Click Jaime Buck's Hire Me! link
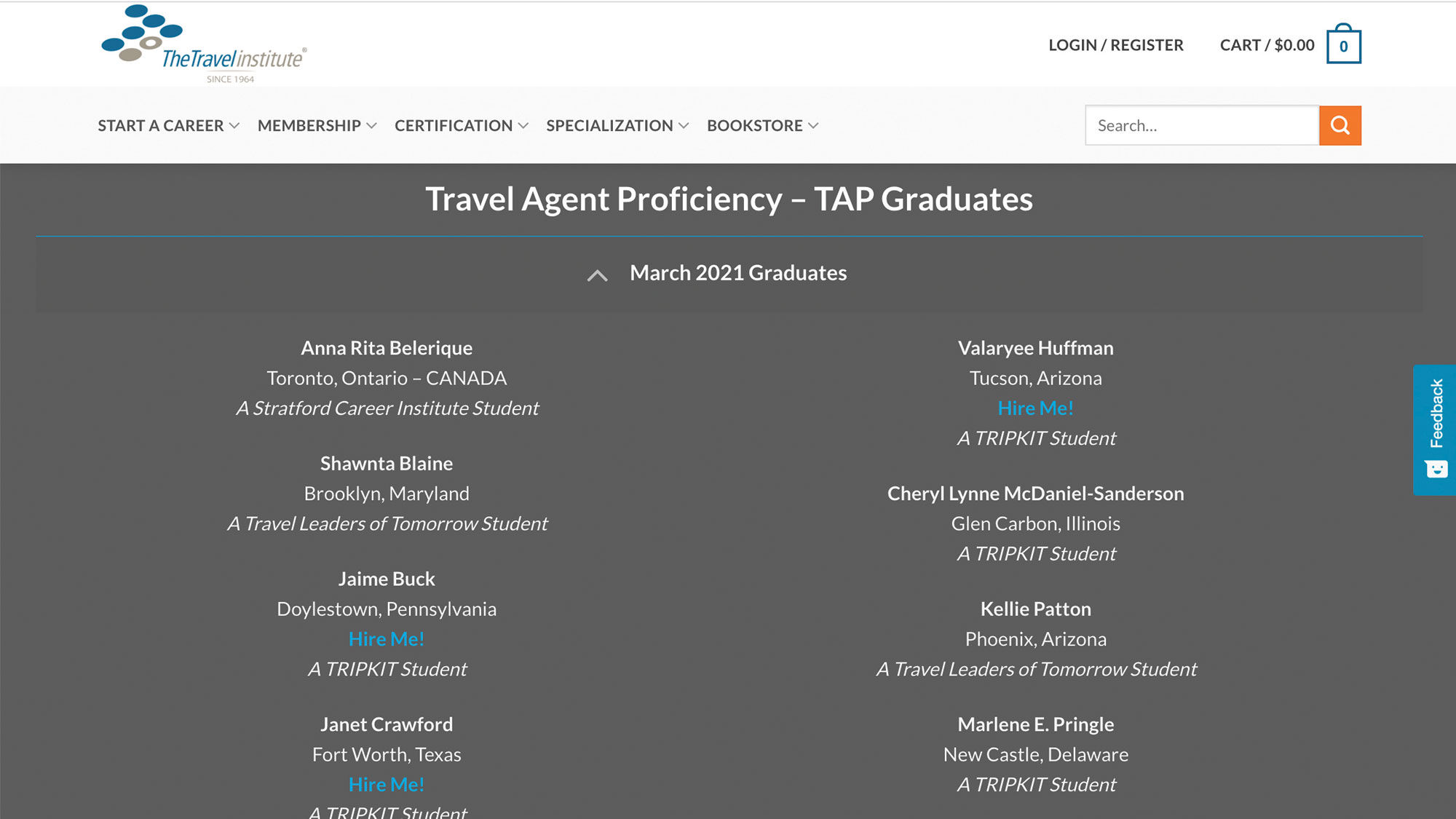Viewport: 1456px width, 819px height. (387, 638)
